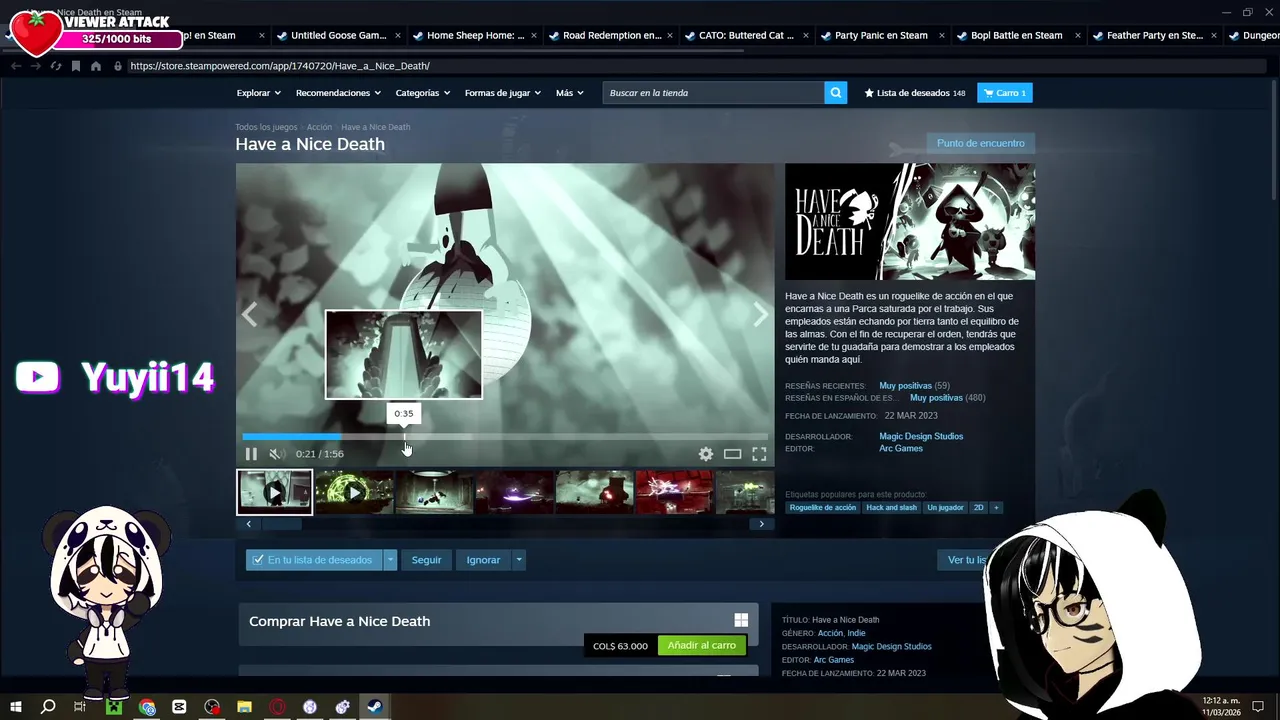The height and width of the screenshot is (720, 1280).
Task: Open Lista de deseados (148)
Action: tap(915, 93)
